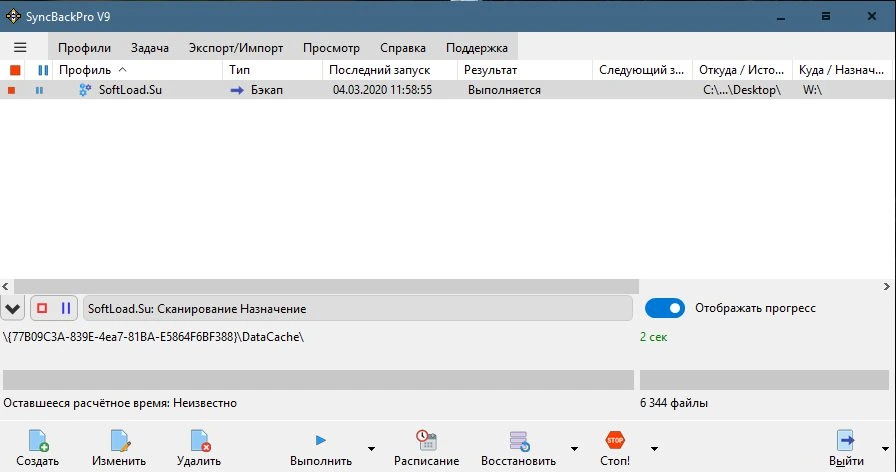Open dropdown arrow next to Выполнить
This screenshot has height=472, width=896.
point(371,449)
